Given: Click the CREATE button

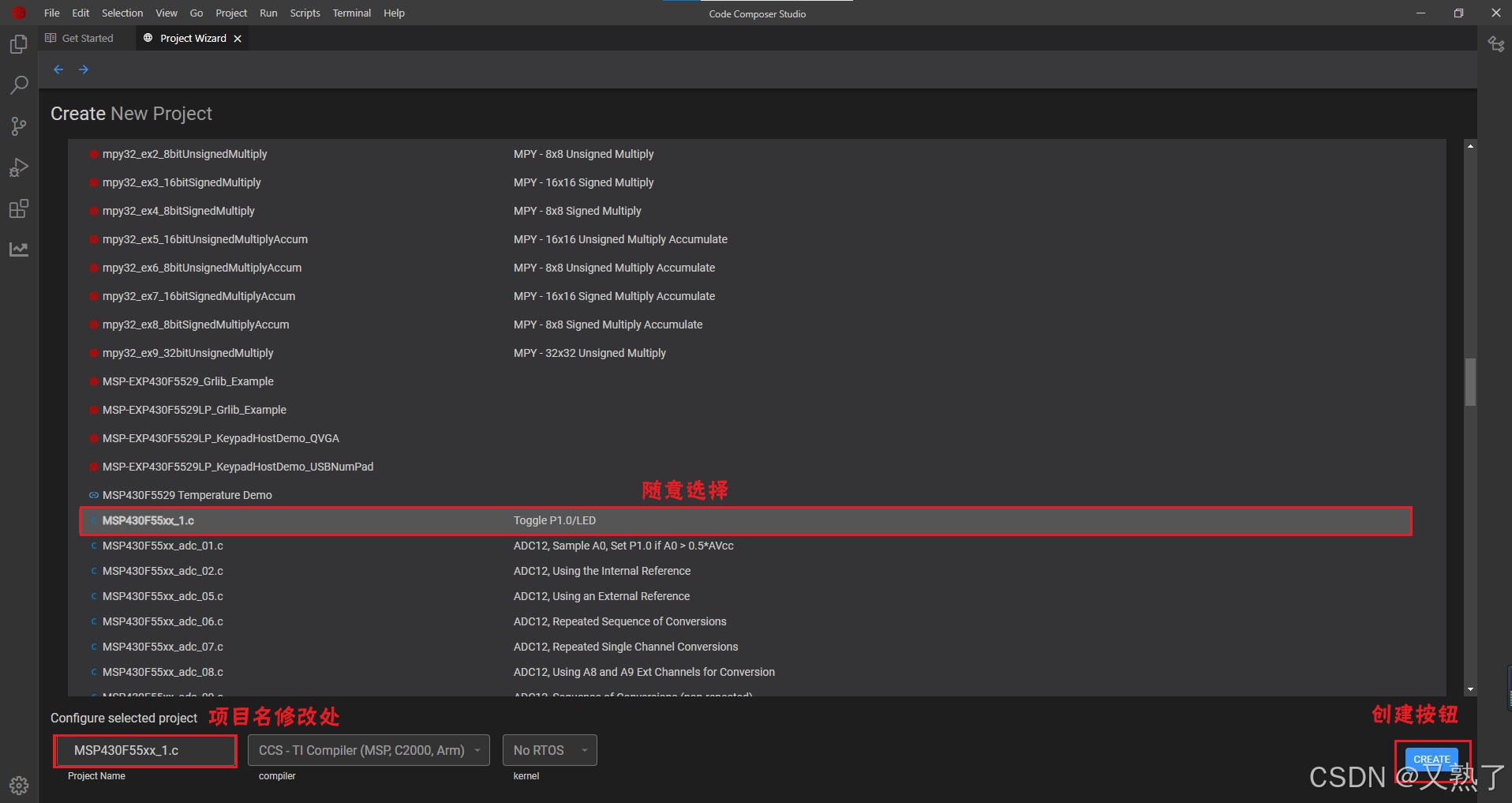Looking at the screenshot, I should [x=1432, y=759].
